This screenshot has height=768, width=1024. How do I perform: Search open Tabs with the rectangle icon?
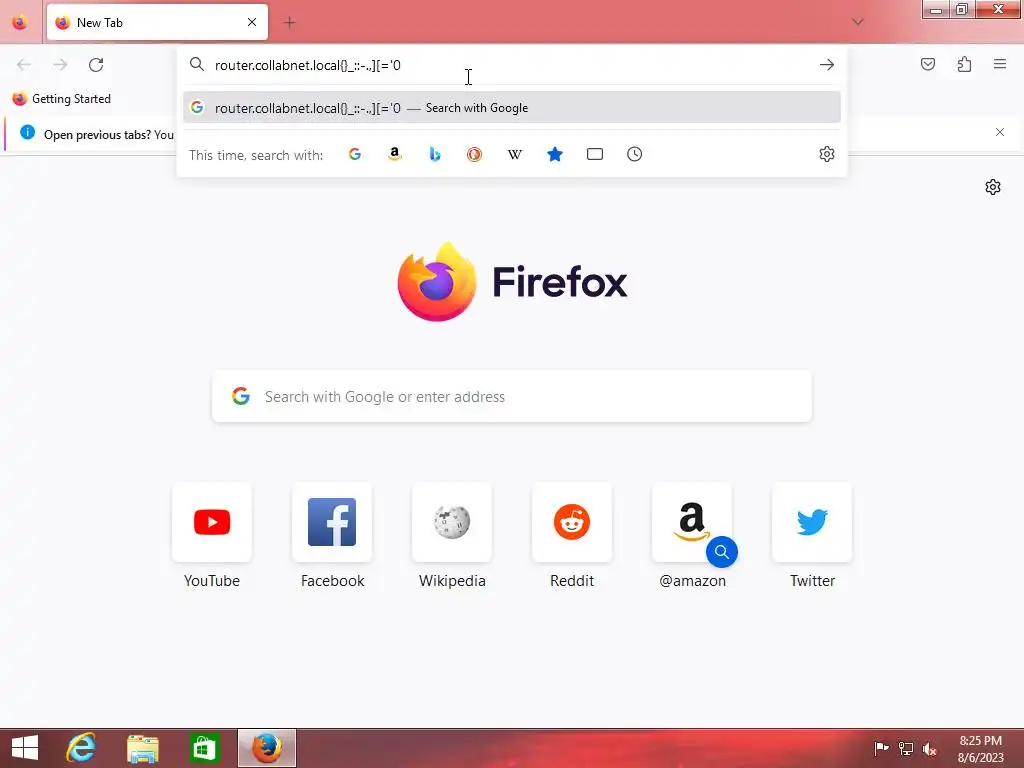tap(595, 154)
